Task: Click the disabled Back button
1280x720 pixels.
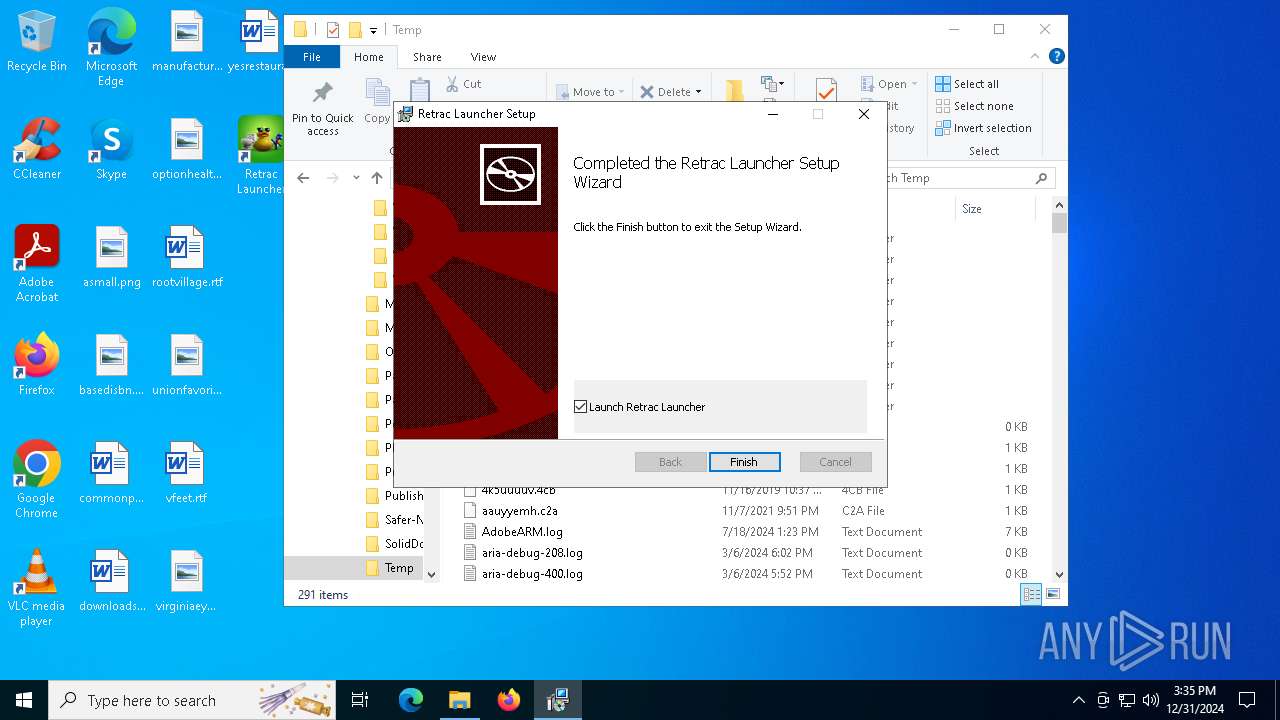Action: [x=670, y=462]
